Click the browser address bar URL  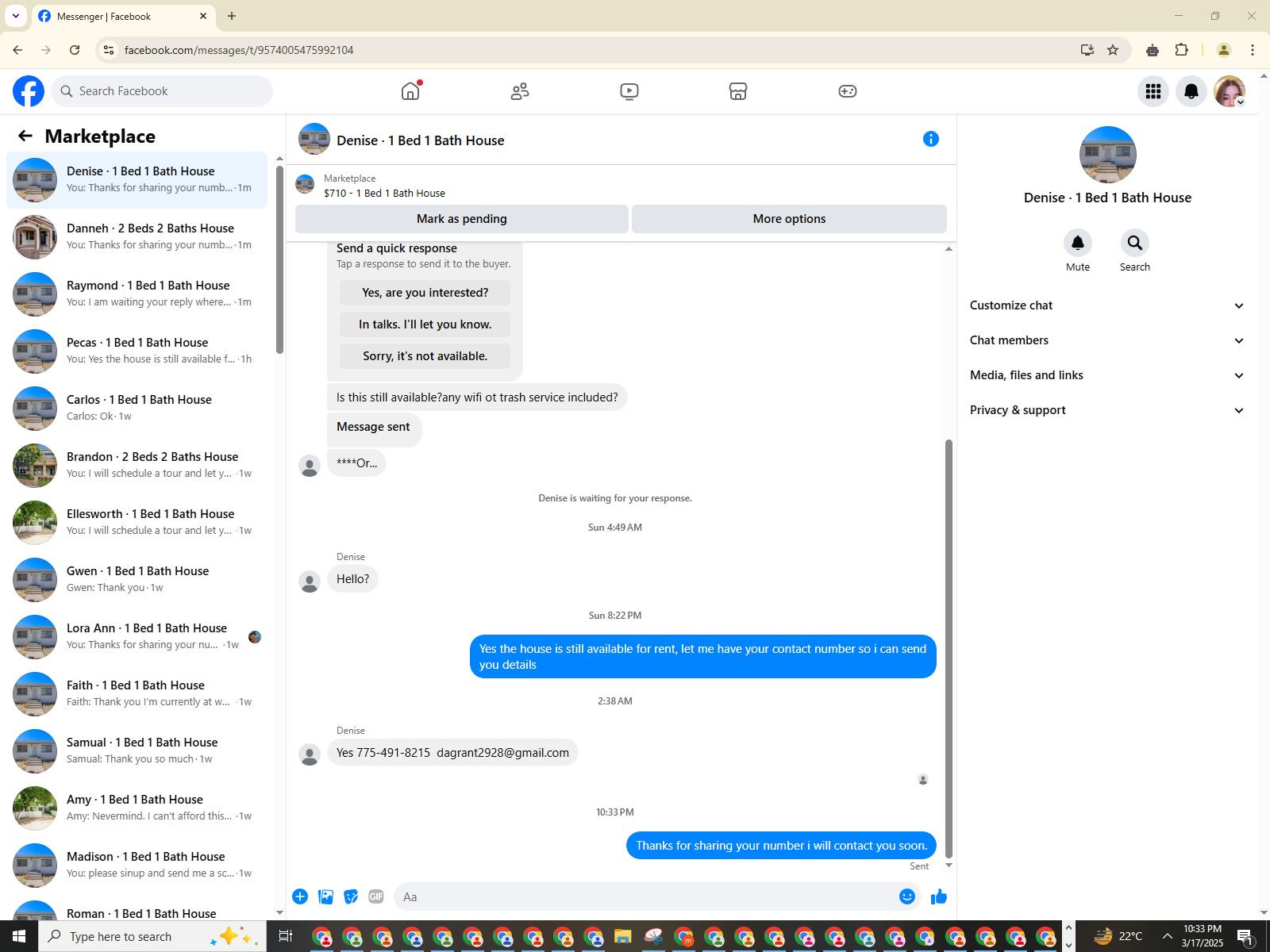[x=239, y=50]
